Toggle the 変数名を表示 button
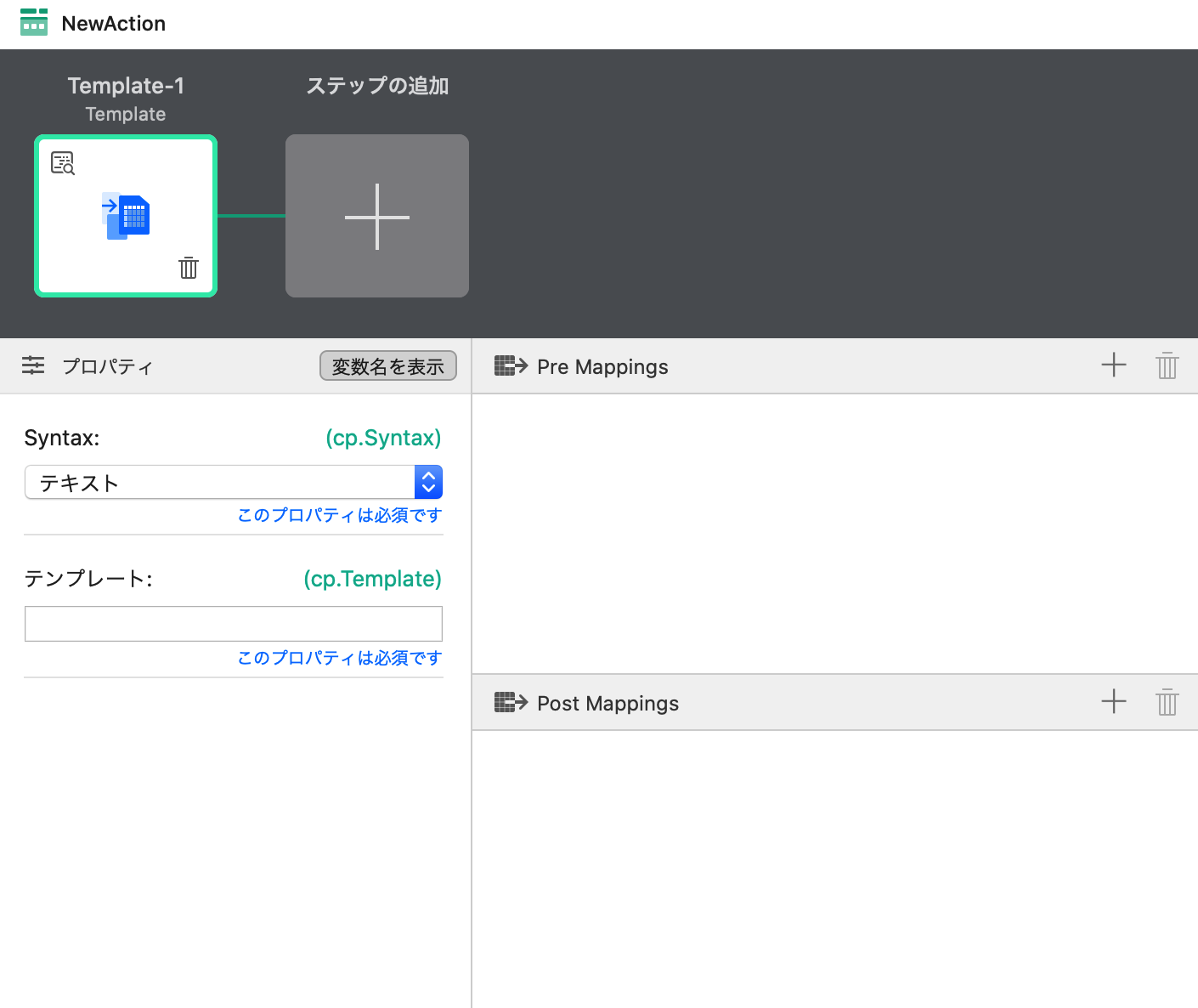This screenshot has width=1198, height=1008. click(388, 366)
